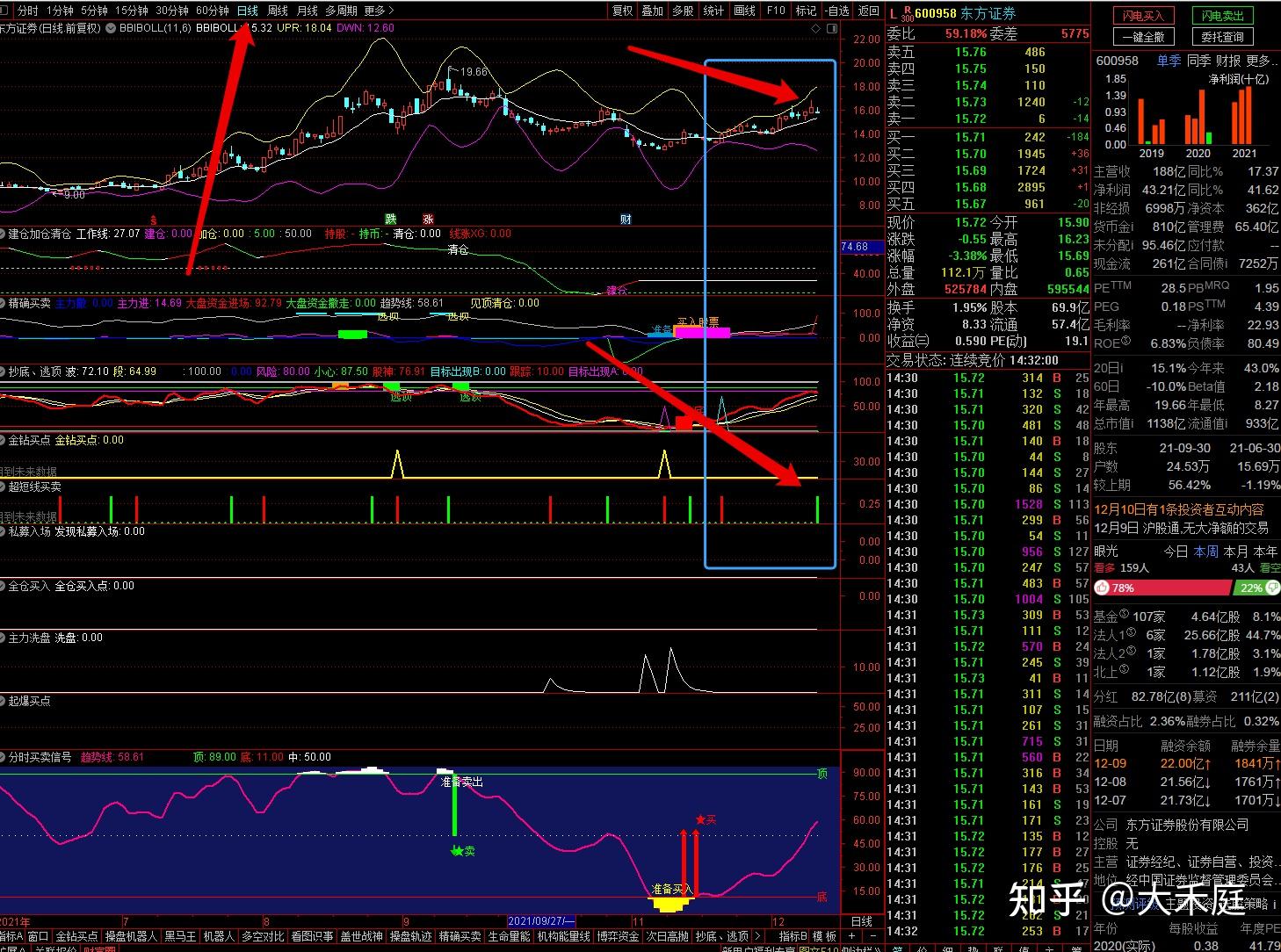Click 闪电买入 quick buy button
The height and width of the screenshot is (952, 1281).
pos(1143,16)
